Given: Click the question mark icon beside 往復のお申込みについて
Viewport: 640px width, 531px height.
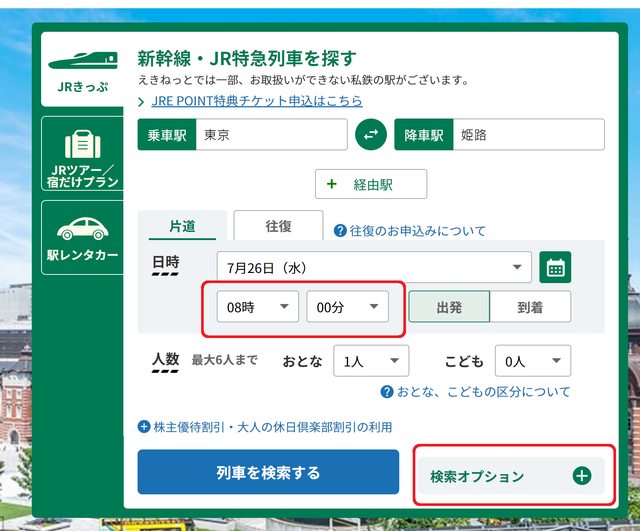Looking at the screenshot, I should [340, 230].
